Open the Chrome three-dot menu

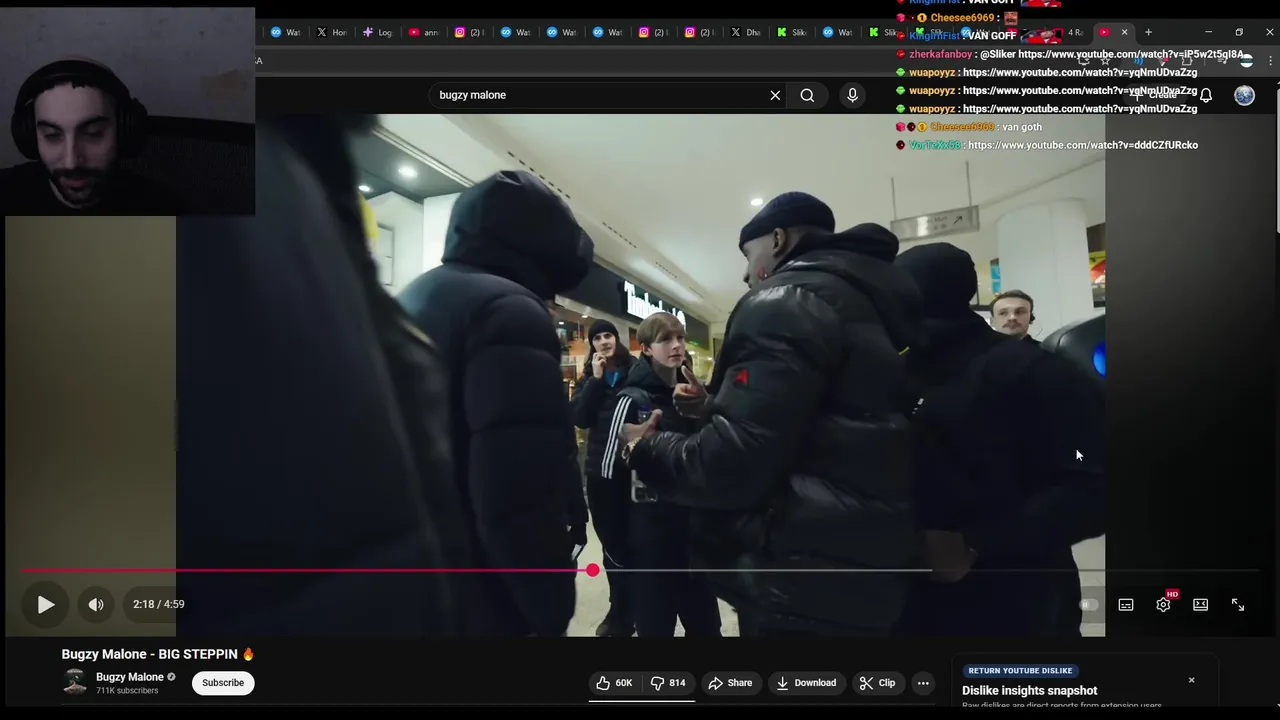[x=1271, y=61]
